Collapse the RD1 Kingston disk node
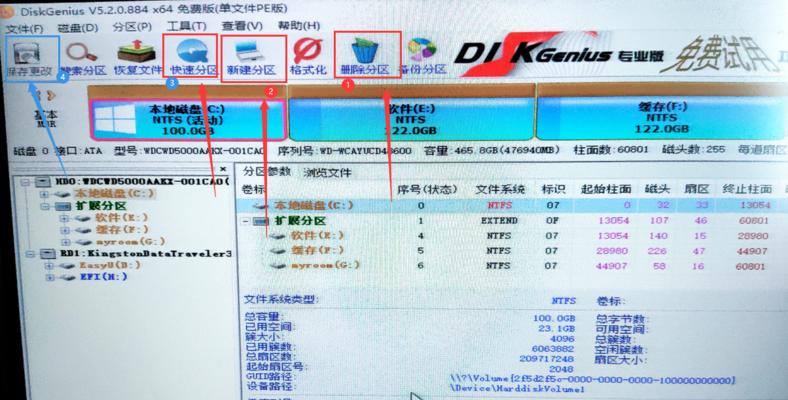 pyautogui.click(x=30, y=254)
